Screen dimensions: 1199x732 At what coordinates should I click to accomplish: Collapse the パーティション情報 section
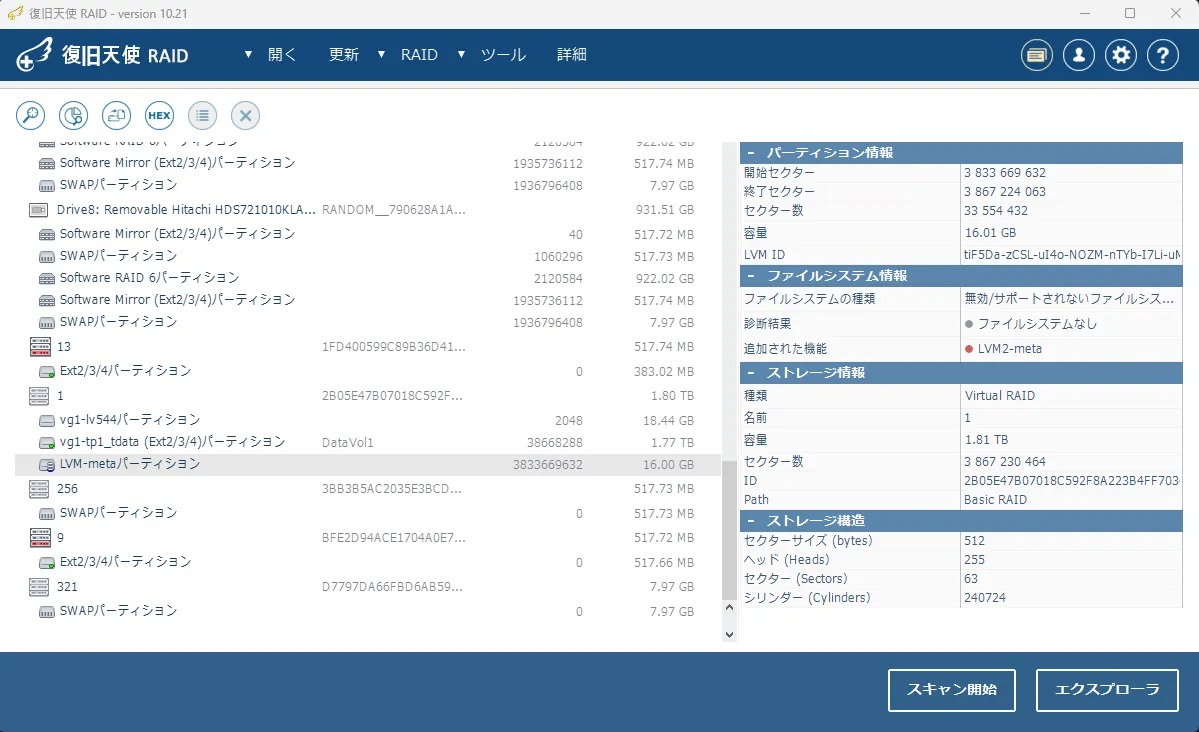click(751, 153)
